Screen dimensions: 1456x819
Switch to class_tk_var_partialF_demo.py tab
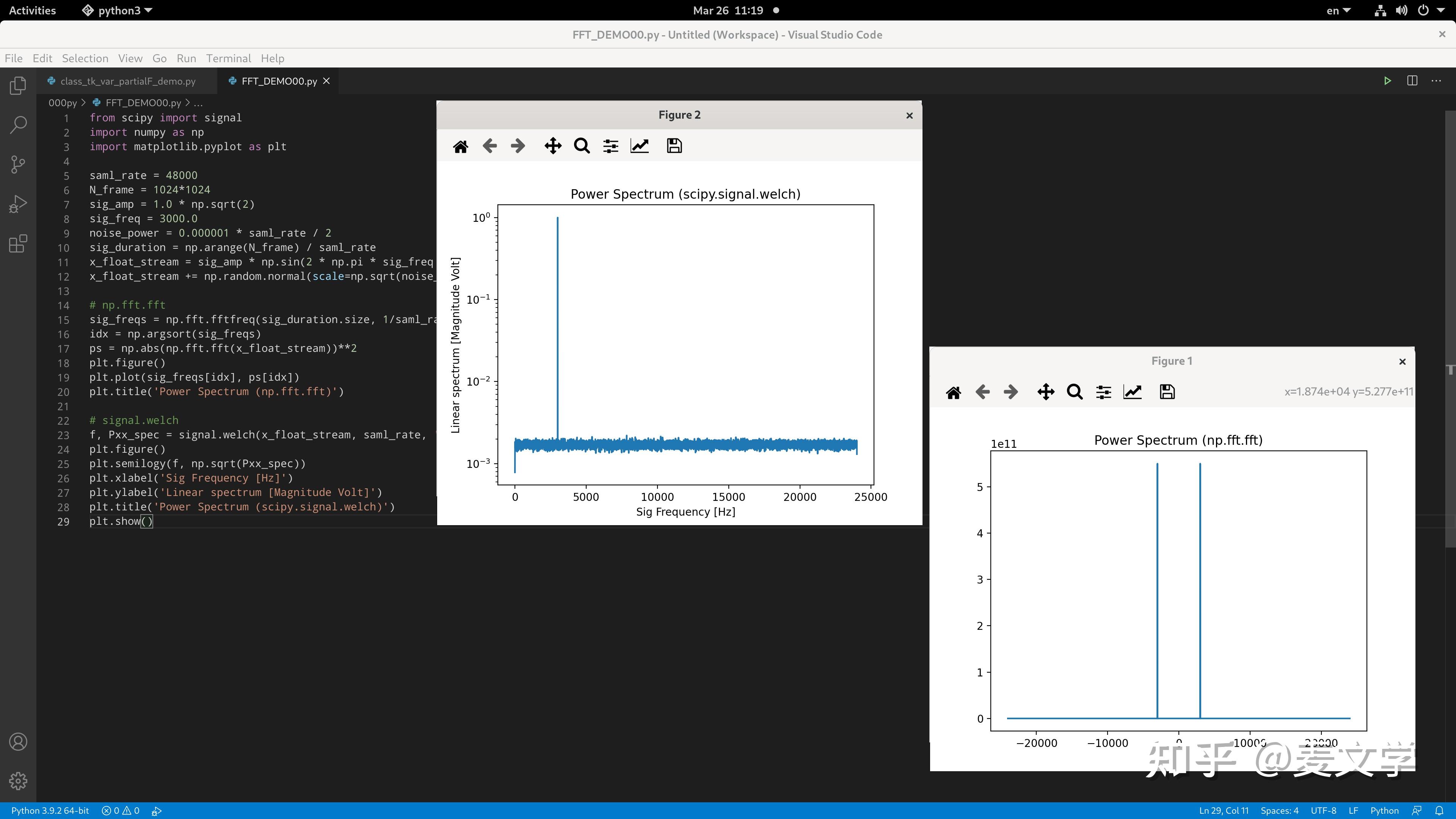coord(128,82)
